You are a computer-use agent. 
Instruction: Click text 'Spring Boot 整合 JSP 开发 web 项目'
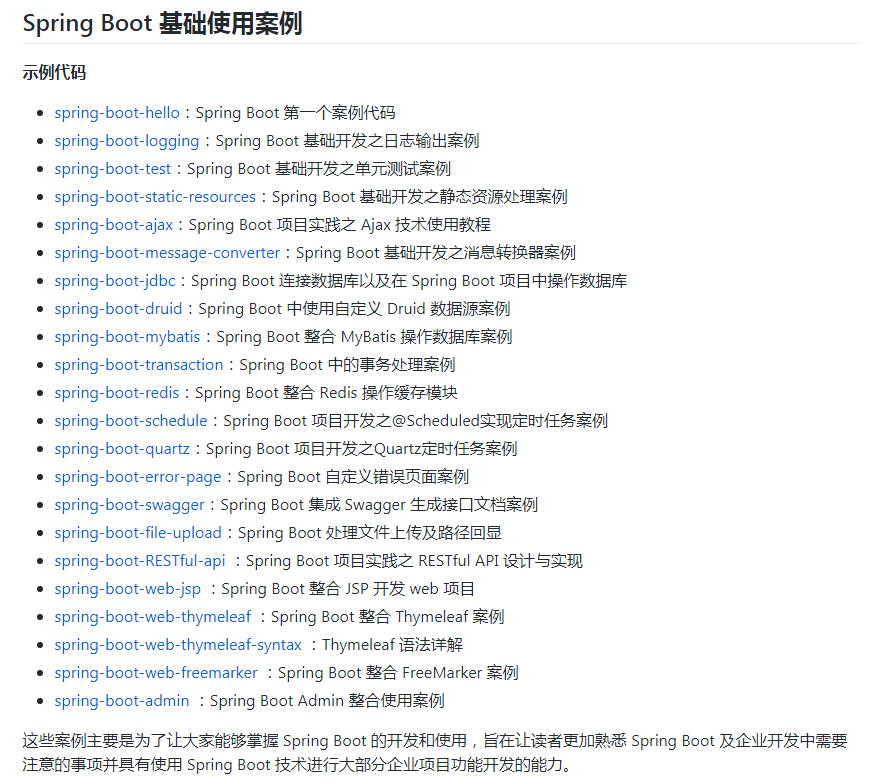[348, 589]
